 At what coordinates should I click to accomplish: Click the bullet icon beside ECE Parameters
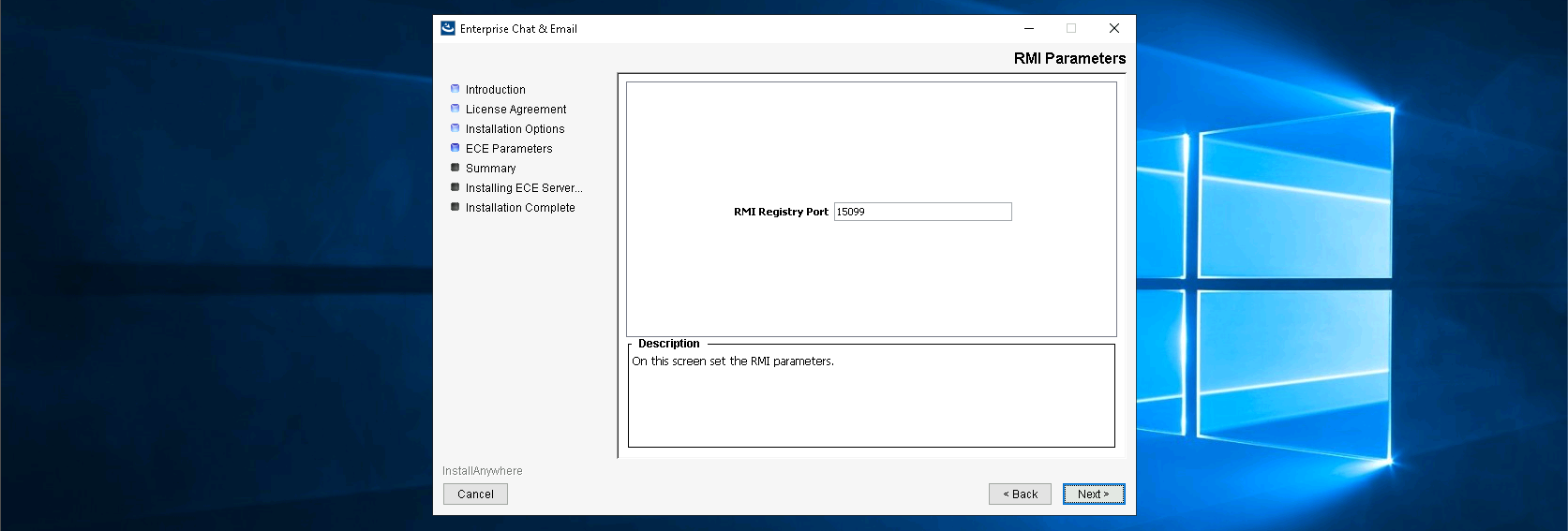455,148
